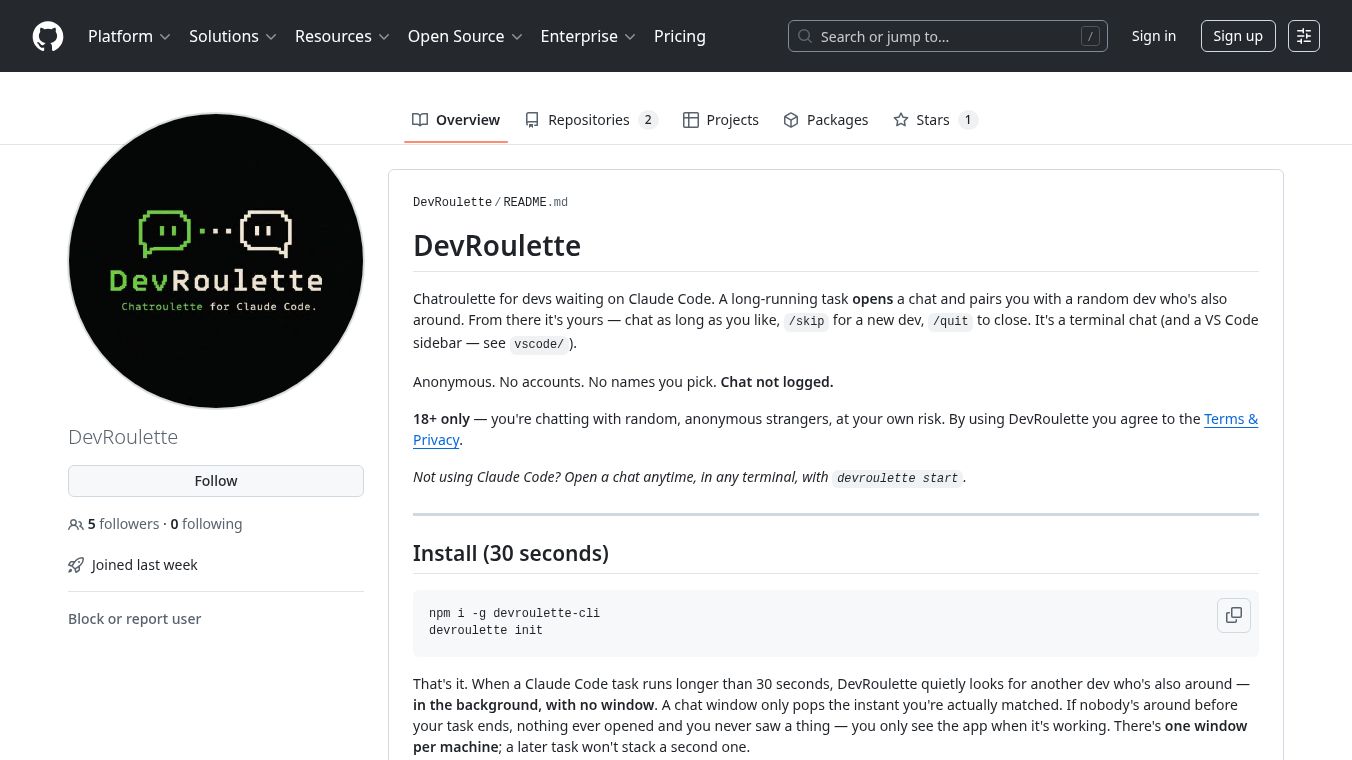1352x760 pixels.
Task: View the 5 followers list
Action: (x=123, y=524)
